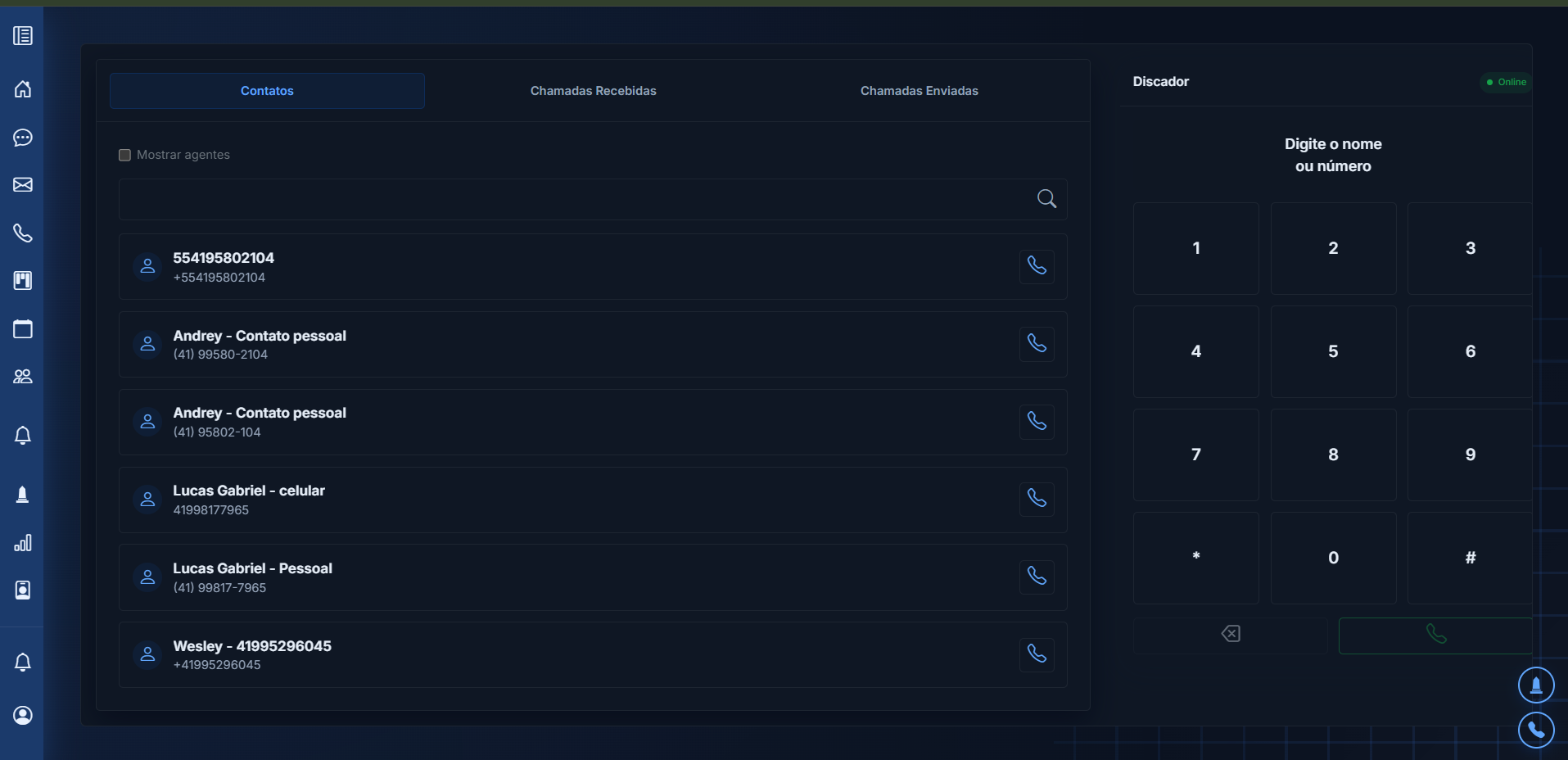Select the Contatos tab

267,91
